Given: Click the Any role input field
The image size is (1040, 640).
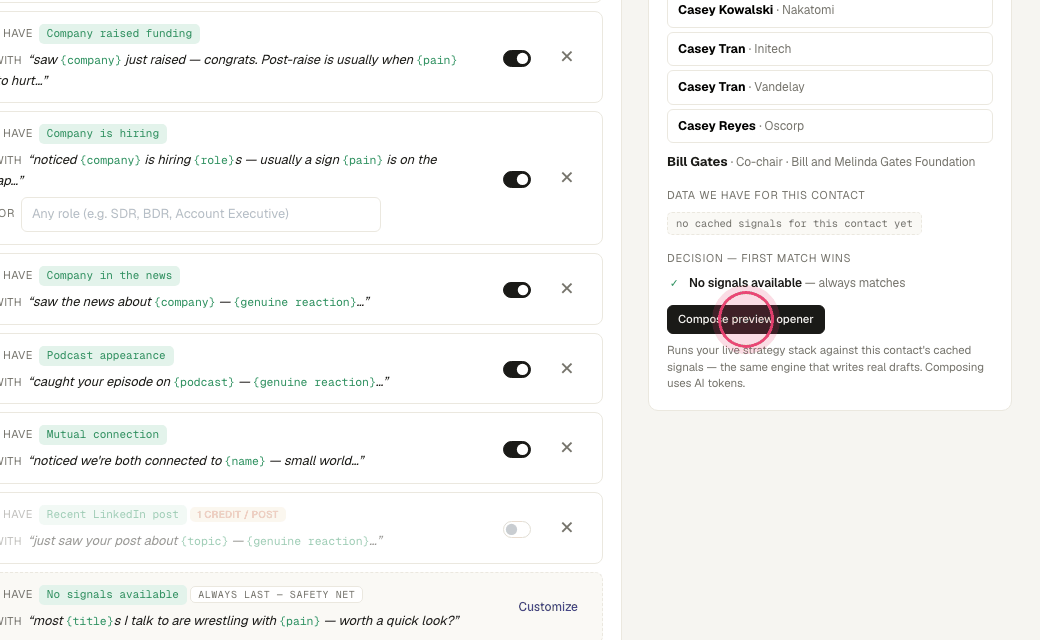Looking at the screenshot, I should pyautogui.click(x=201, y=214).
